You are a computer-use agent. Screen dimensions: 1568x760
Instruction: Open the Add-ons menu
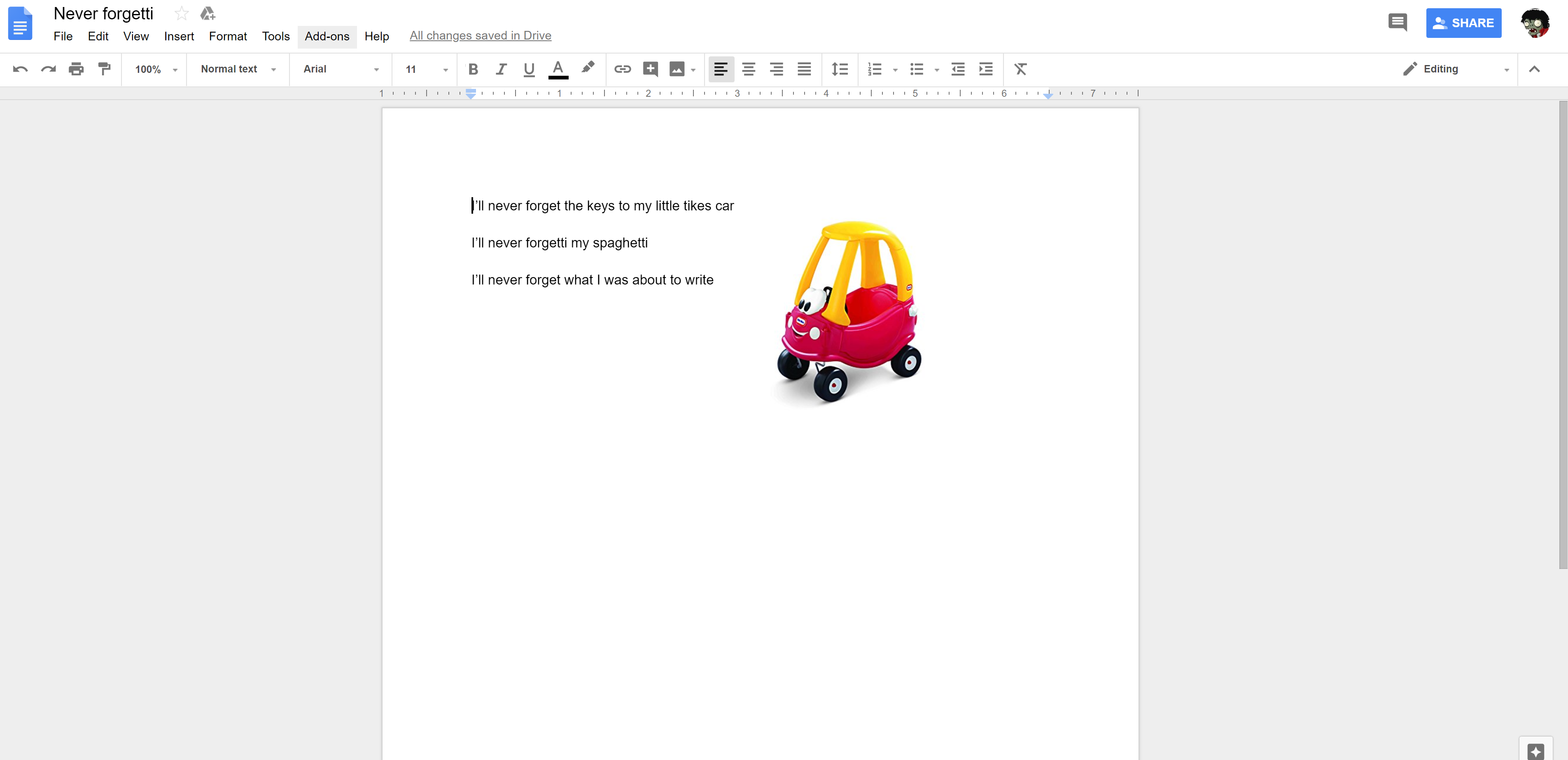click(x=327, y=36)
